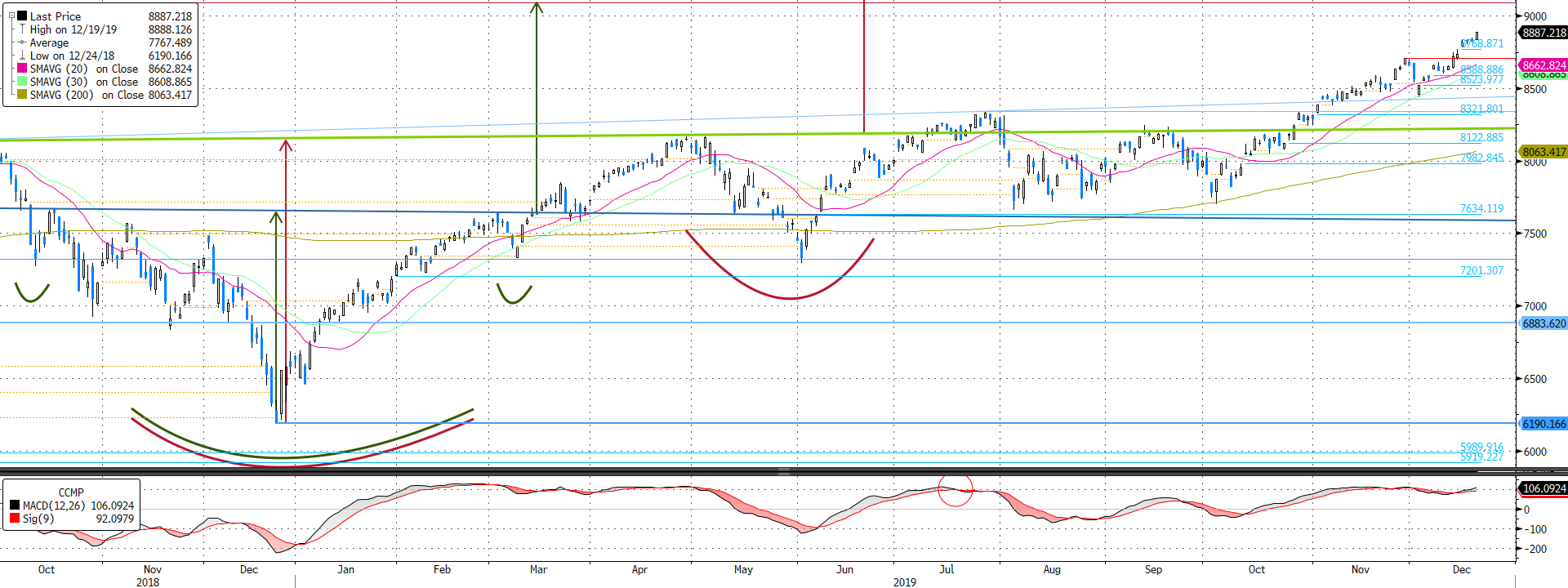This screenshot has width=1568, height=588.
Task: Click the Jan label on time axis
Action: 345,569
